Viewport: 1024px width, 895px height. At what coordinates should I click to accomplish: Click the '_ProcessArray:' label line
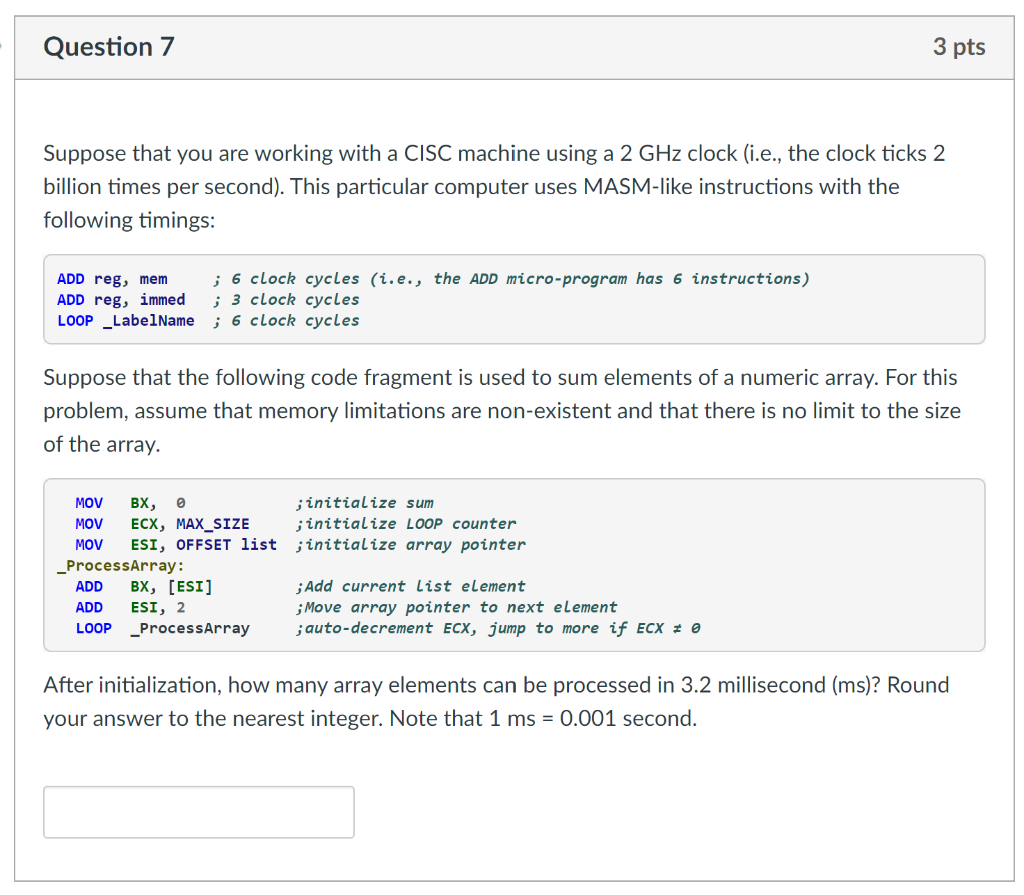point(121,566)
